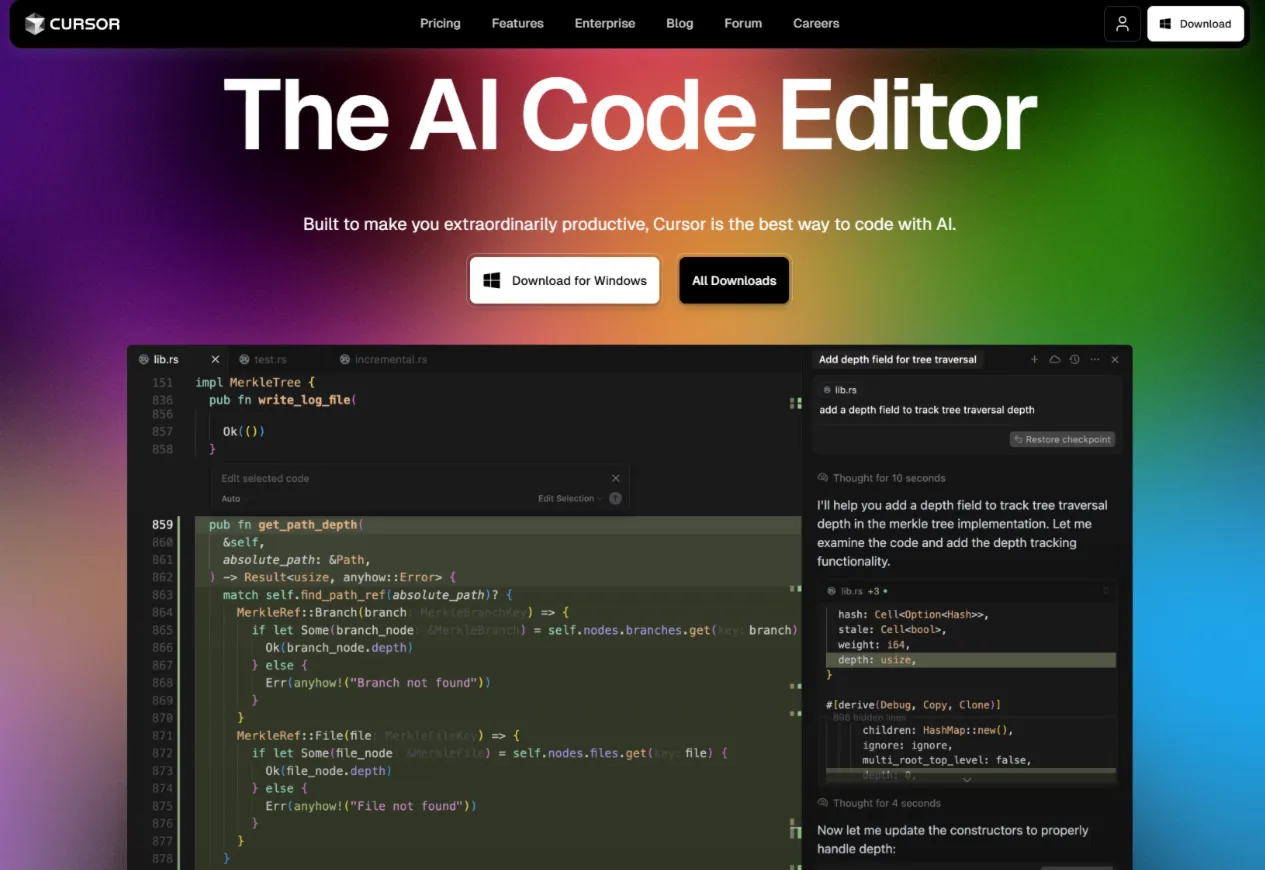The height and width of the screenshot is (870, 1265).
Task: Expand the Edit Selection dropdown
Action: point(570,498)
